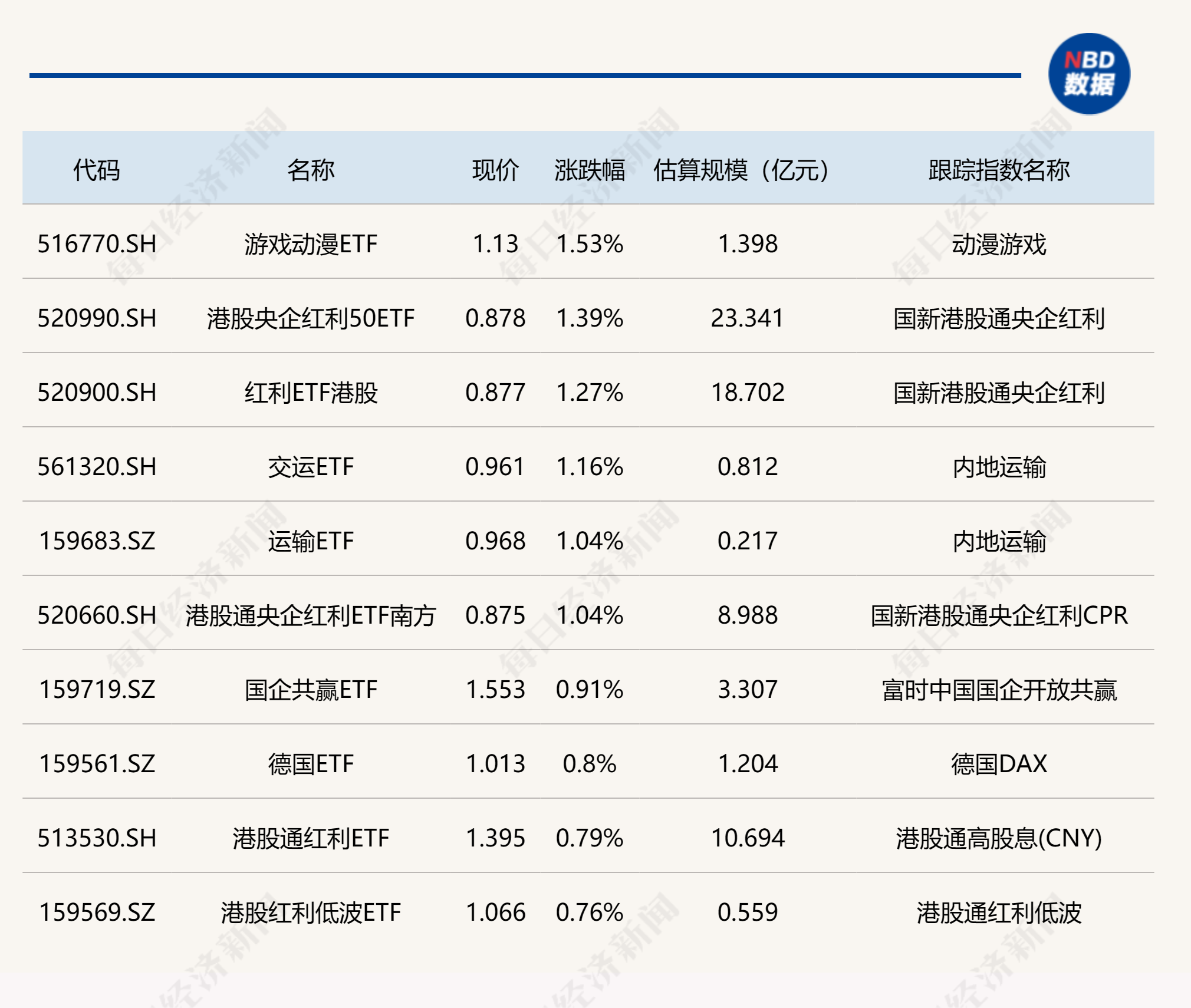Select code 520660.SH
Screen dimensions: 1191x1008
(97, 615)
